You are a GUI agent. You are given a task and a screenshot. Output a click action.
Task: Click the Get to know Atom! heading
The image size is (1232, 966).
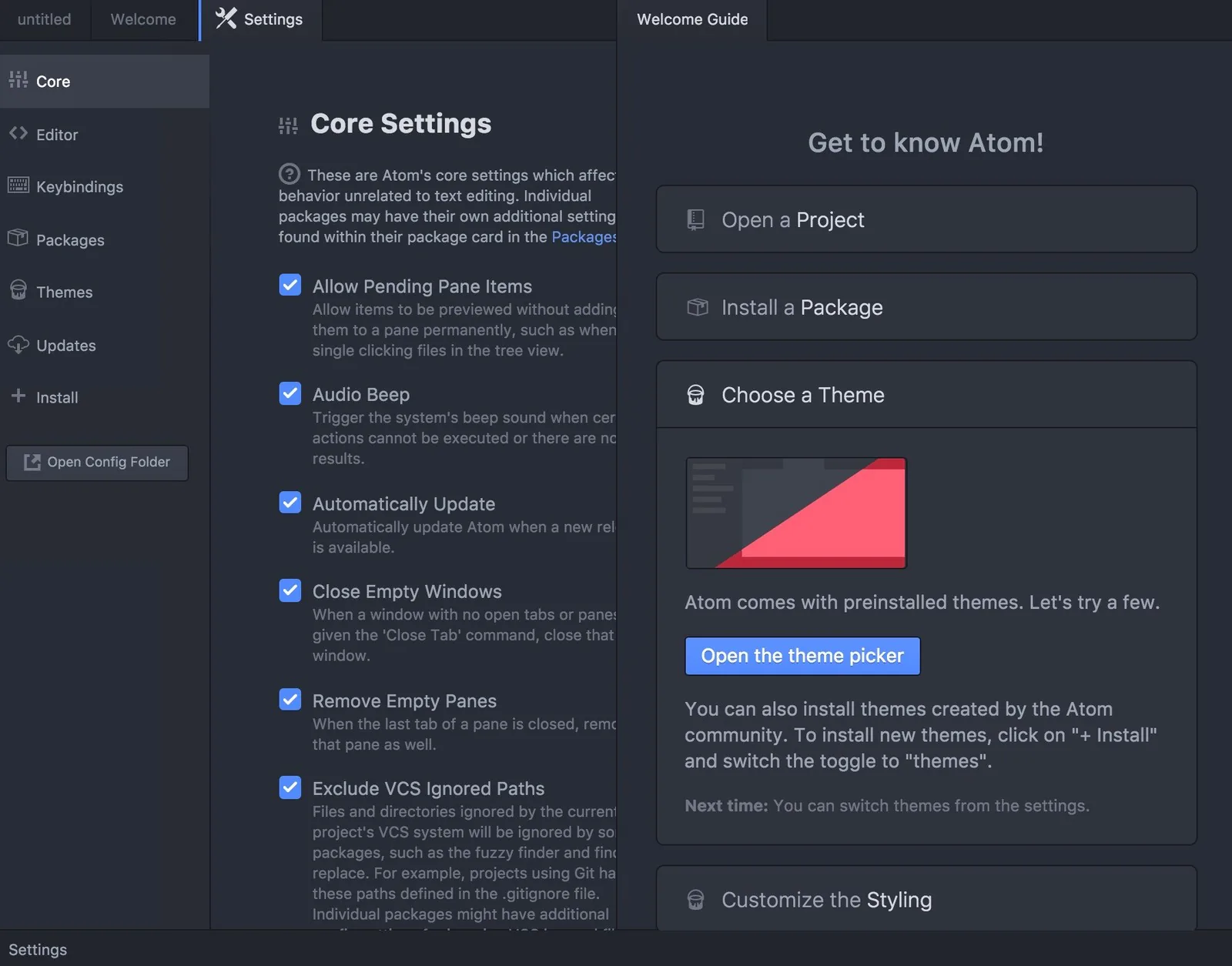coord(926,142)
